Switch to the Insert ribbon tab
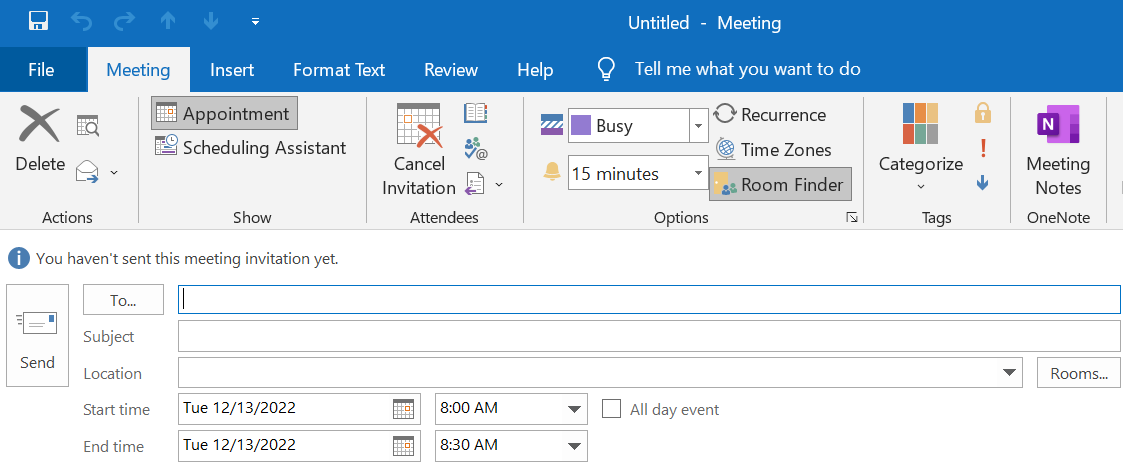 click(232, 70)
